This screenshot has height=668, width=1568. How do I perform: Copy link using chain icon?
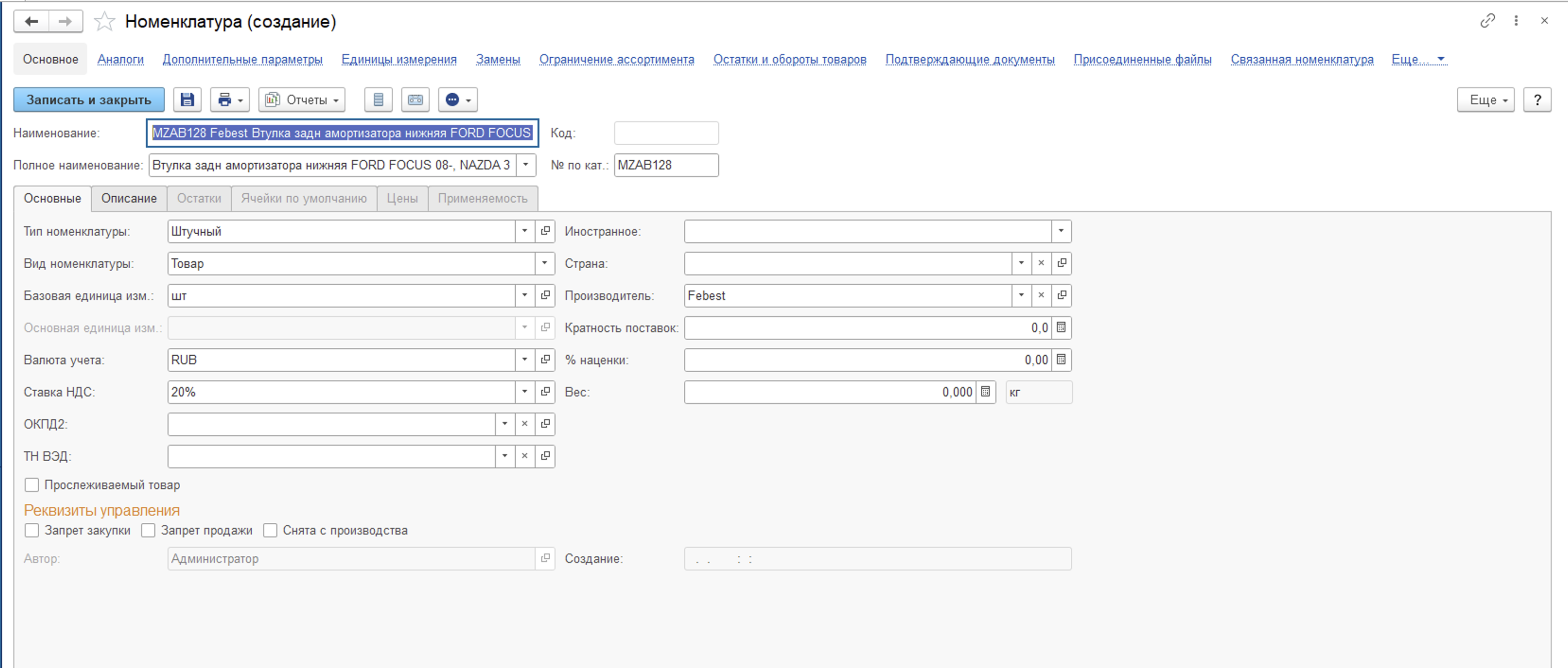[x=1487, y=21]
